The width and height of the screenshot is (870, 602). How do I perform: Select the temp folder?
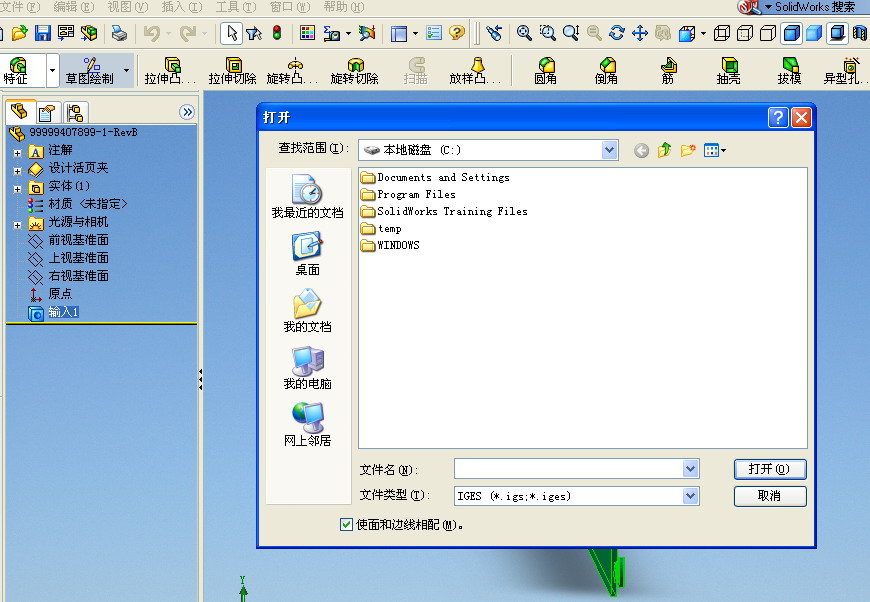point(381,229)
